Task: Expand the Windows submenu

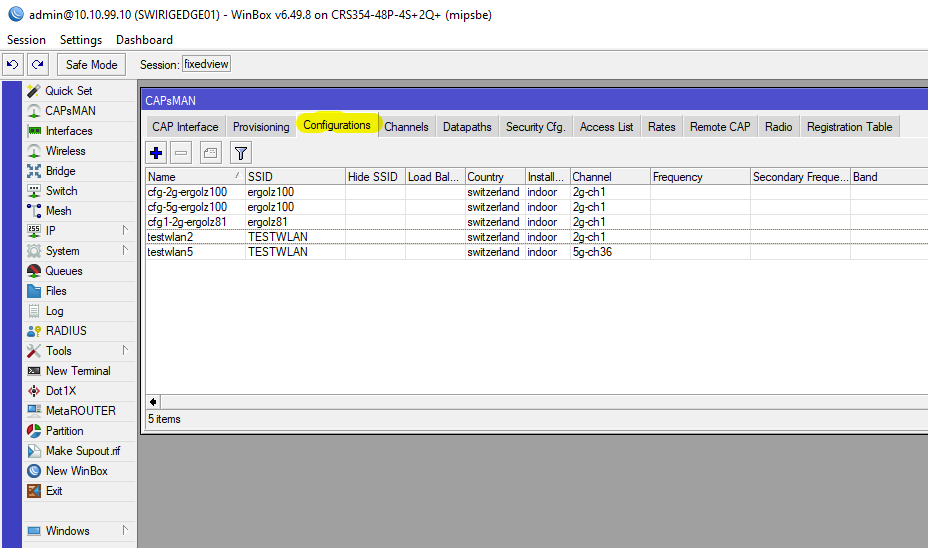Action: [67, 531]
